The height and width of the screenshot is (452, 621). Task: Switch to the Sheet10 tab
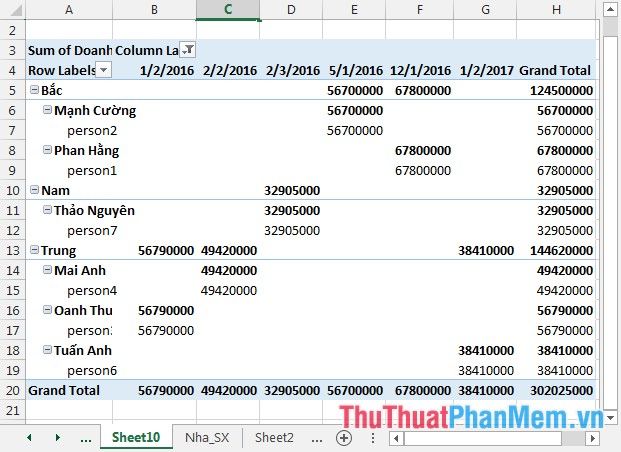pos(136,437)
